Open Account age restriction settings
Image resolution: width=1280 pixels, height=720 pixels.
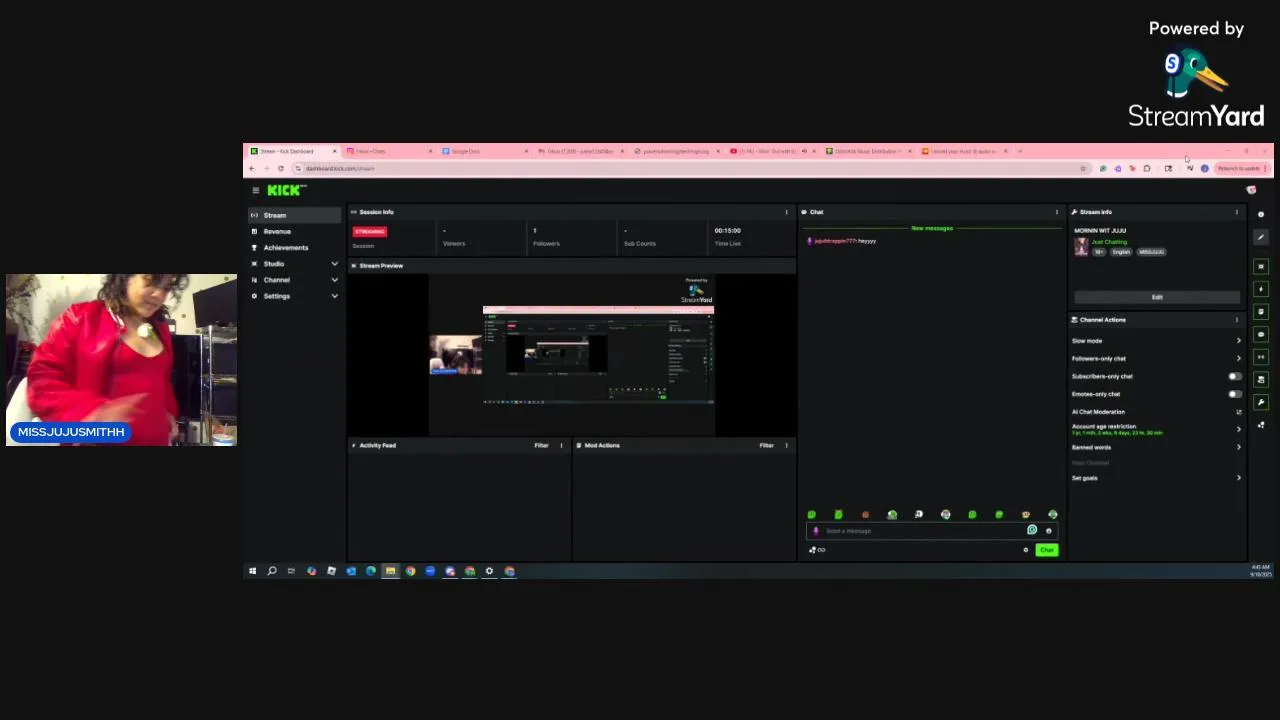(x=1156, y=429)
